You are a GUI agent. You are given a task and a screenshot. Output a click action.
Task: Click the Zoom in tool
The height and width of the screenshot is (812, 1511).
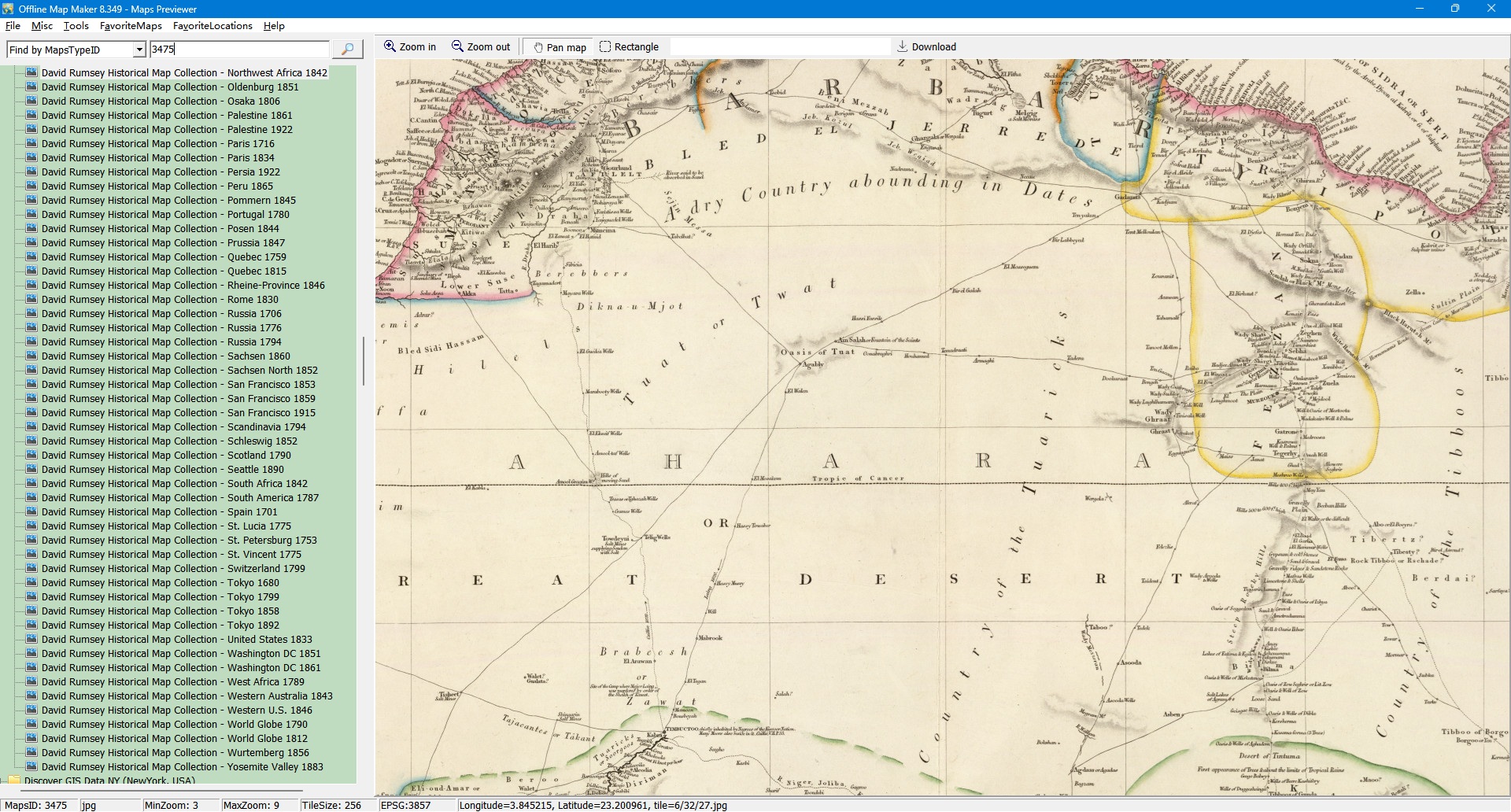click(x=409, y=46)
